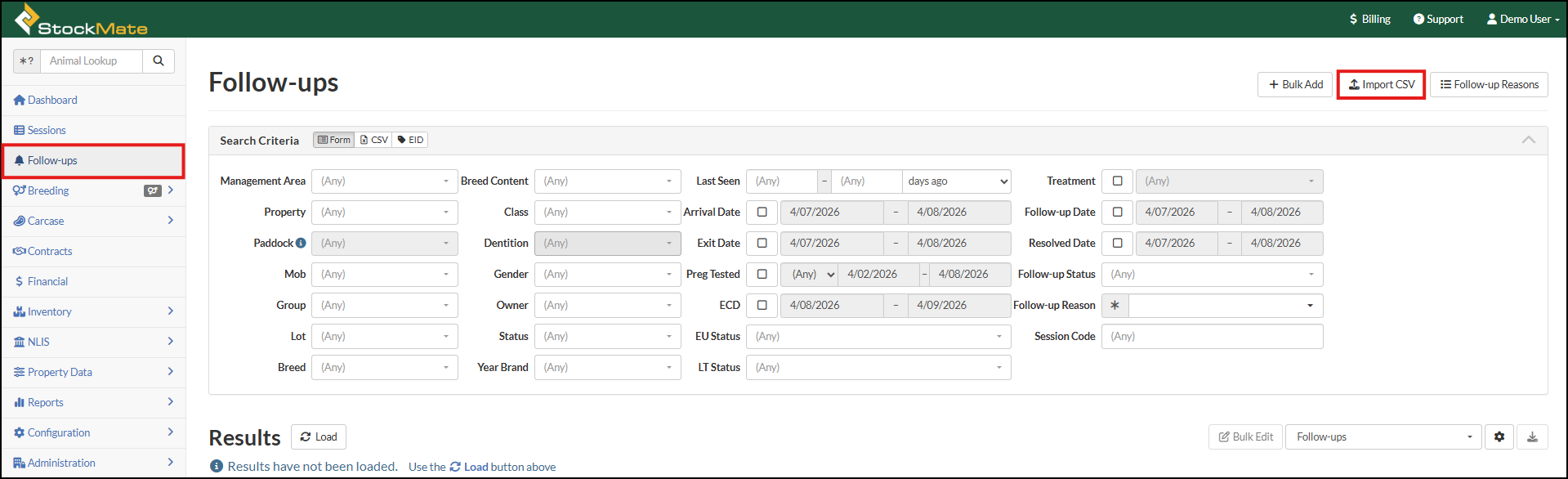Open the Management Area dropdown
This screenshot has height=479, width=1568.
385,181
